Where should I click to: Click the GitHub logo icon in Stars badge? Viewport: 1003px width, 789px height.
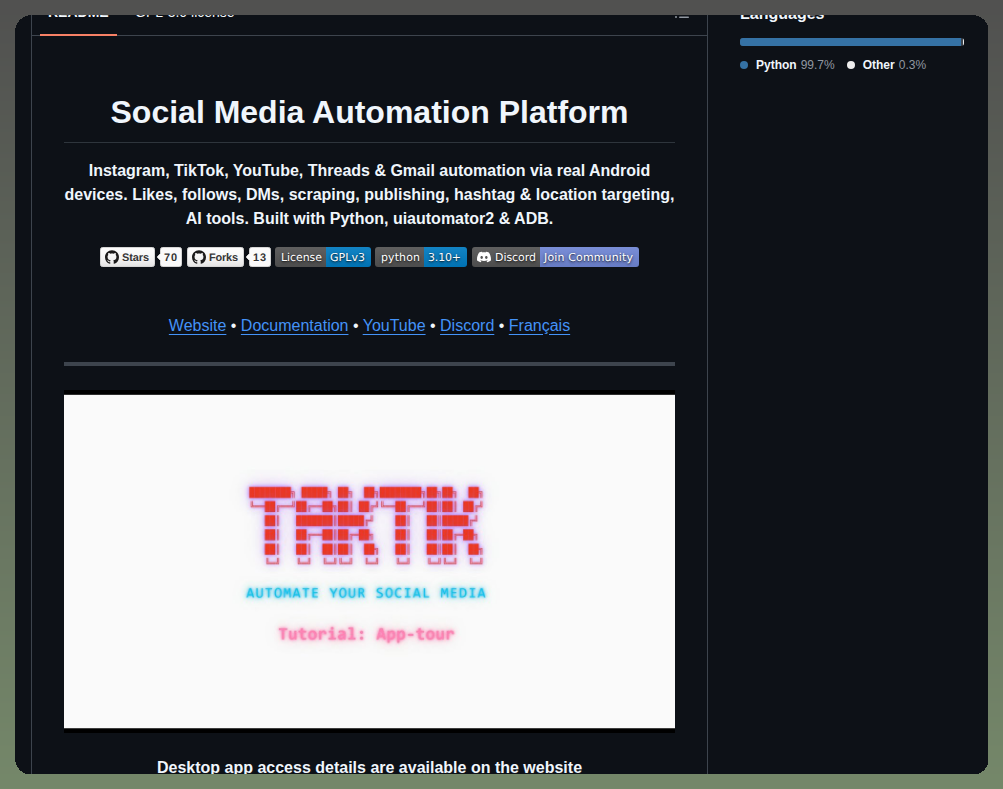[x=112, y=257]
